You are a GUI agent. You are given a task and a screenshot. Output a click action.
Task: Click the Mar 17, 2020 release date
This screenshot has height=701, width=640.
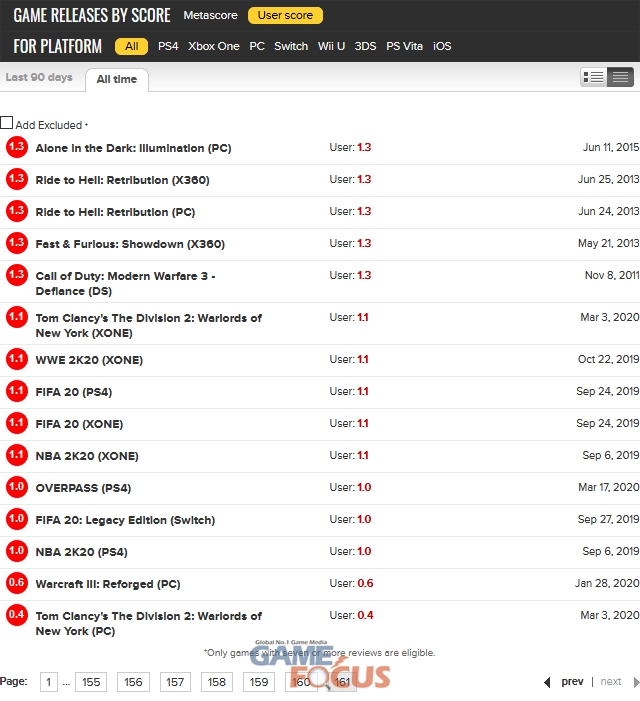[608, 487]
